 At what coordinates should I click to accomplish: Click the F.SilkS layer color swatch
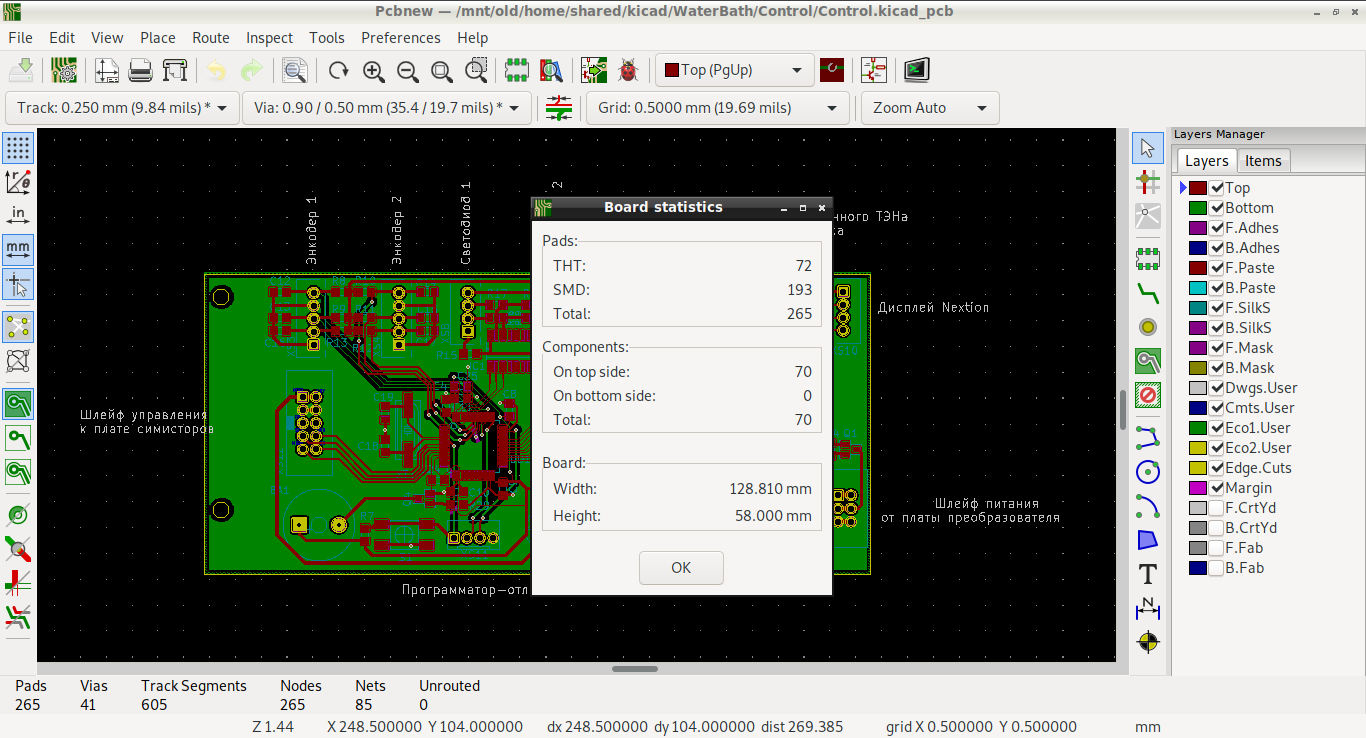click(1197, 308)
